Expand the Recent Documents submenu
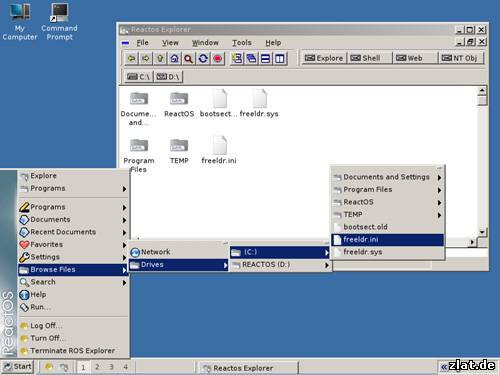Viewport: 500px width, 375px height. pos(73,232)
